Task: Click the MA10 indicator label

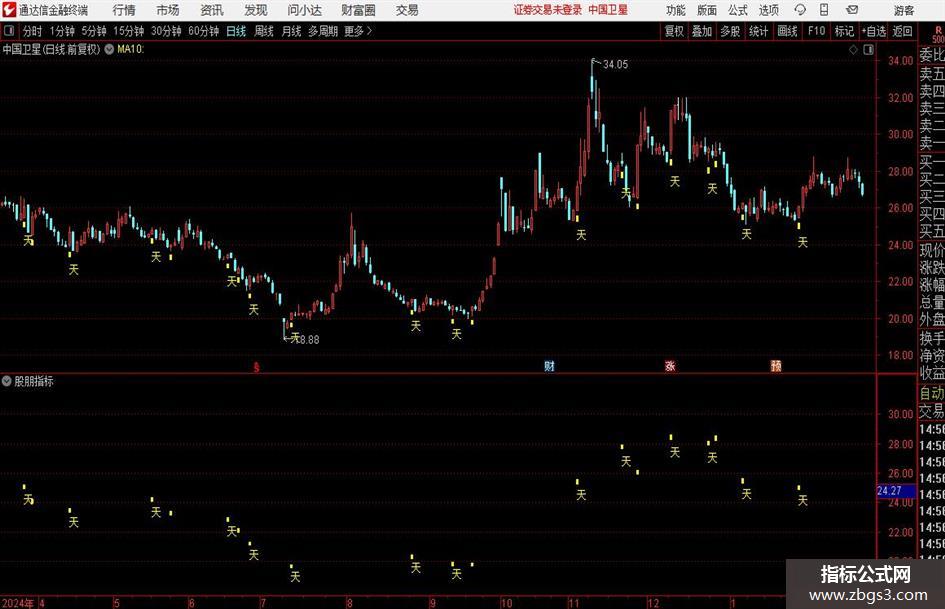Action: click(131, 49)
